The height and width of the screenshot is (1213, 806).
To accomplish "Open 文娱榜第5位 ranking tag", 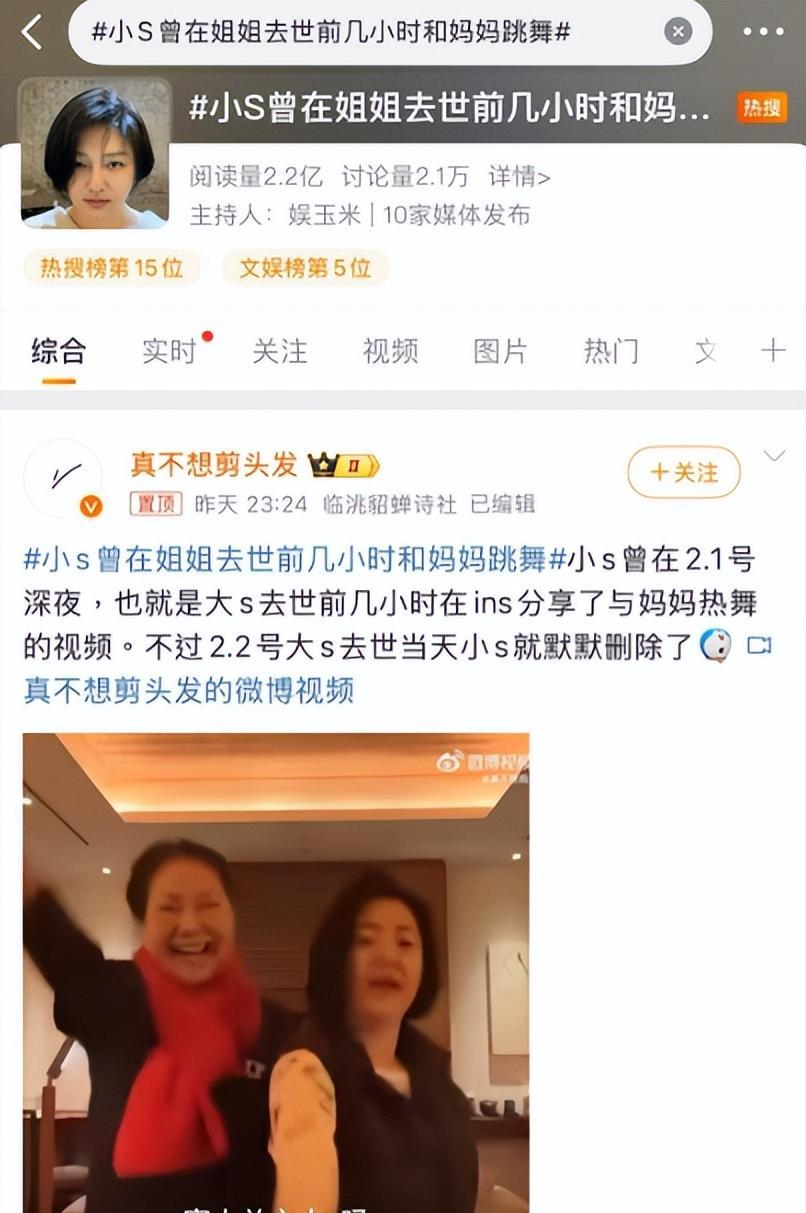I will [304, 267].
